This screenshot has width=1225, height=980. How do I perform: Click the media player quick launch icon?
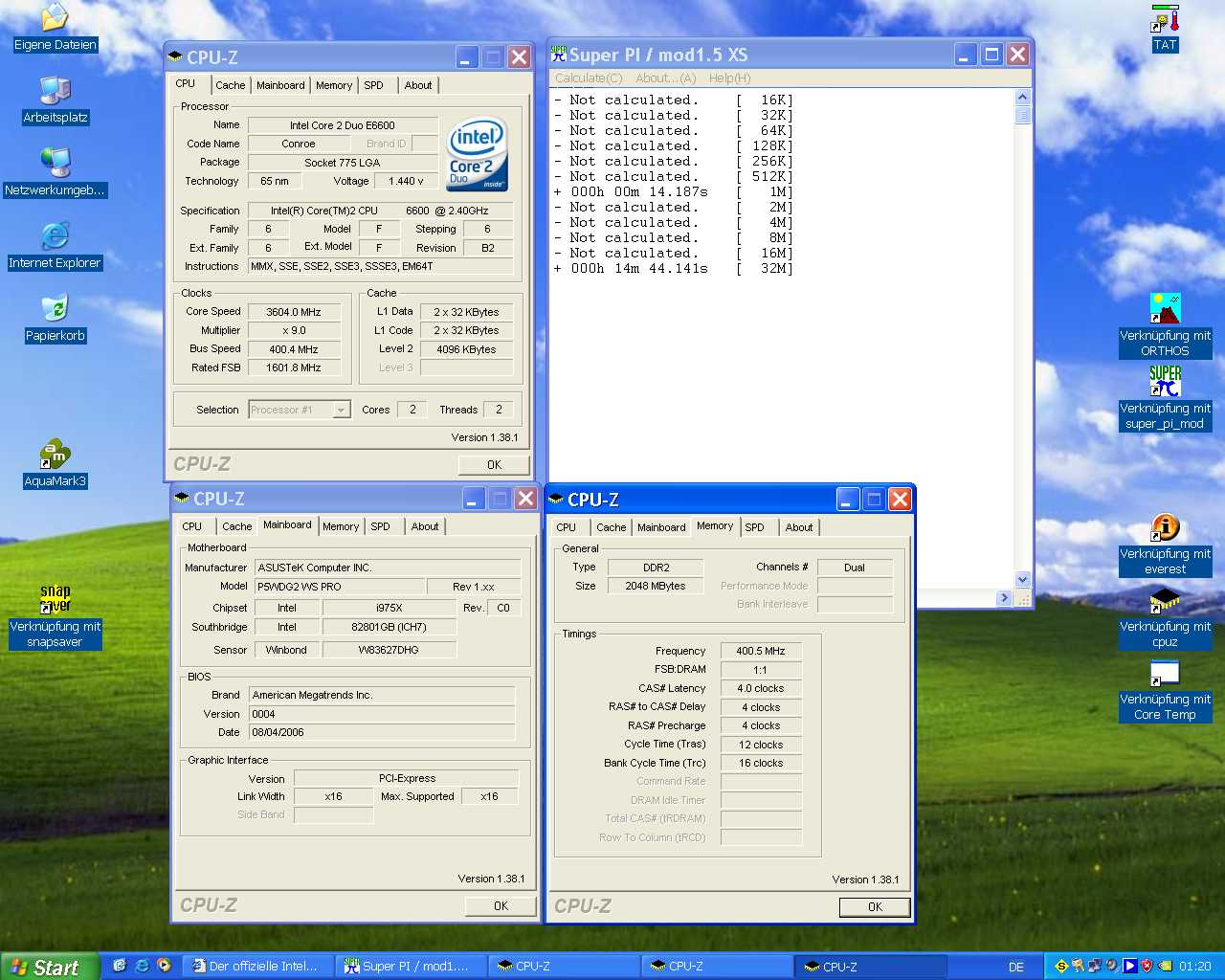pos(164,966)
